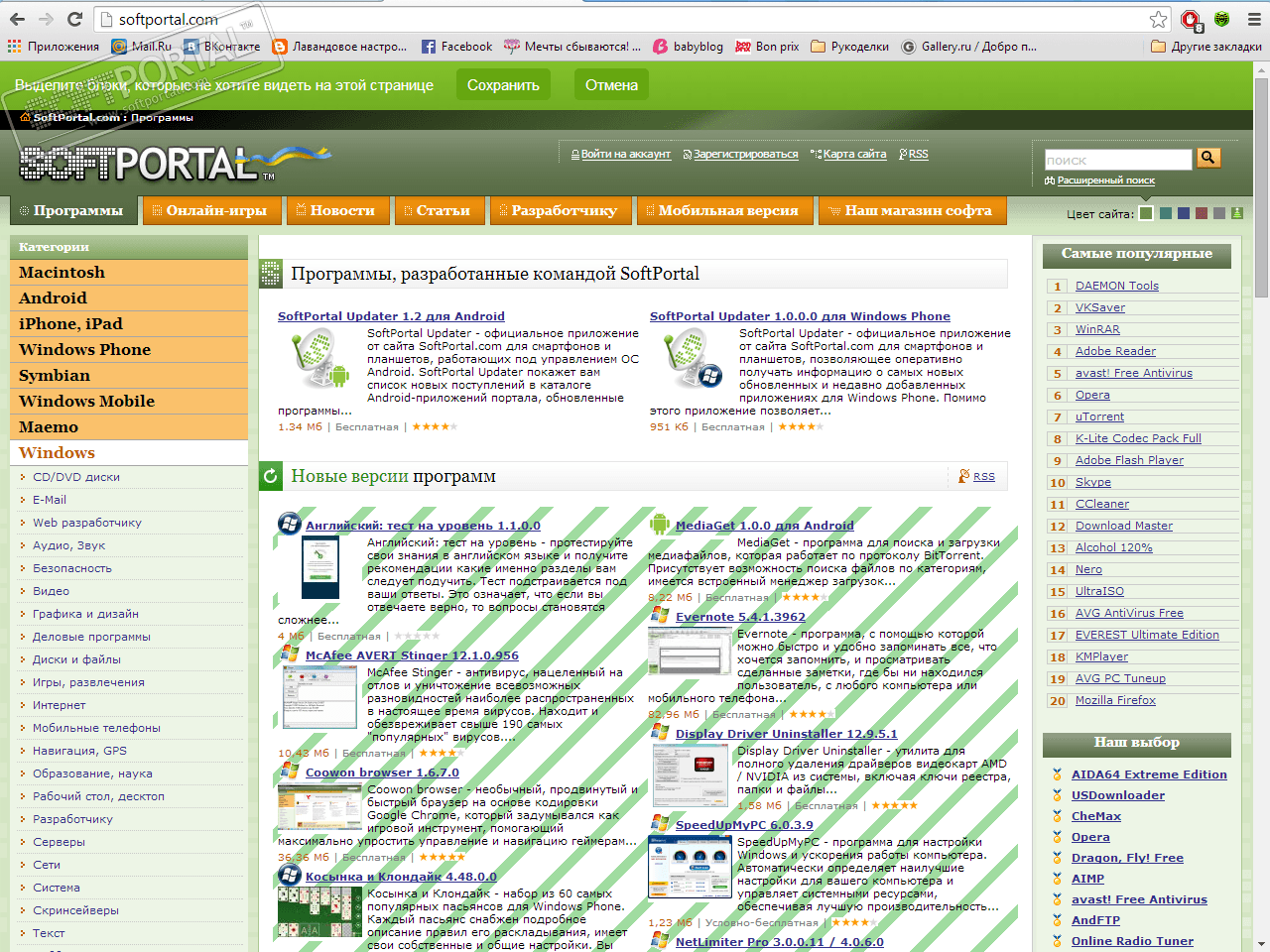Open the Symbian category
Viewport: 1270px width, 952px height.
[x=129, y=376]
